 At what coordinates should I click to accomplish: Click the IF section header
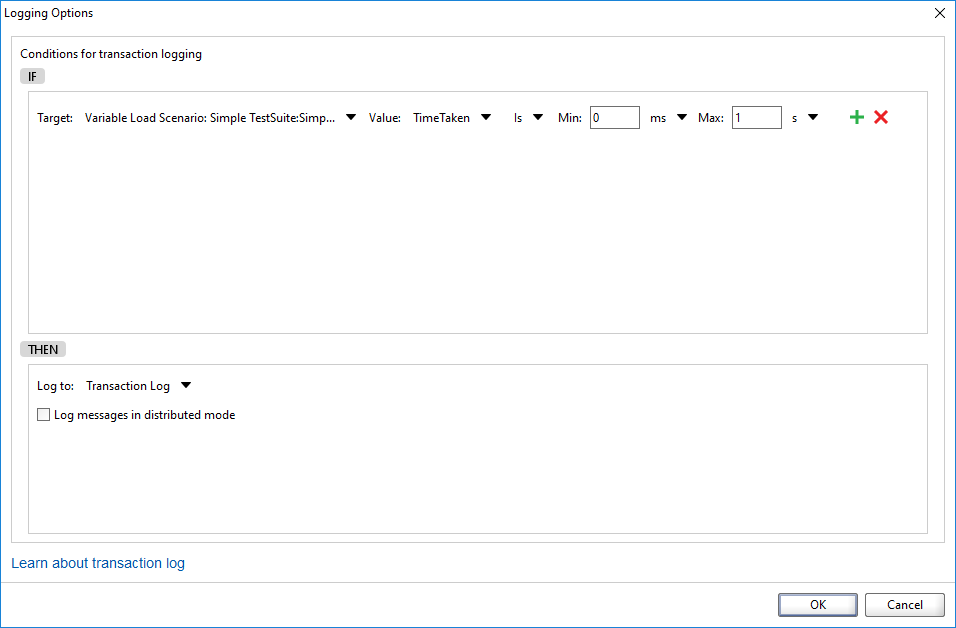31,76
